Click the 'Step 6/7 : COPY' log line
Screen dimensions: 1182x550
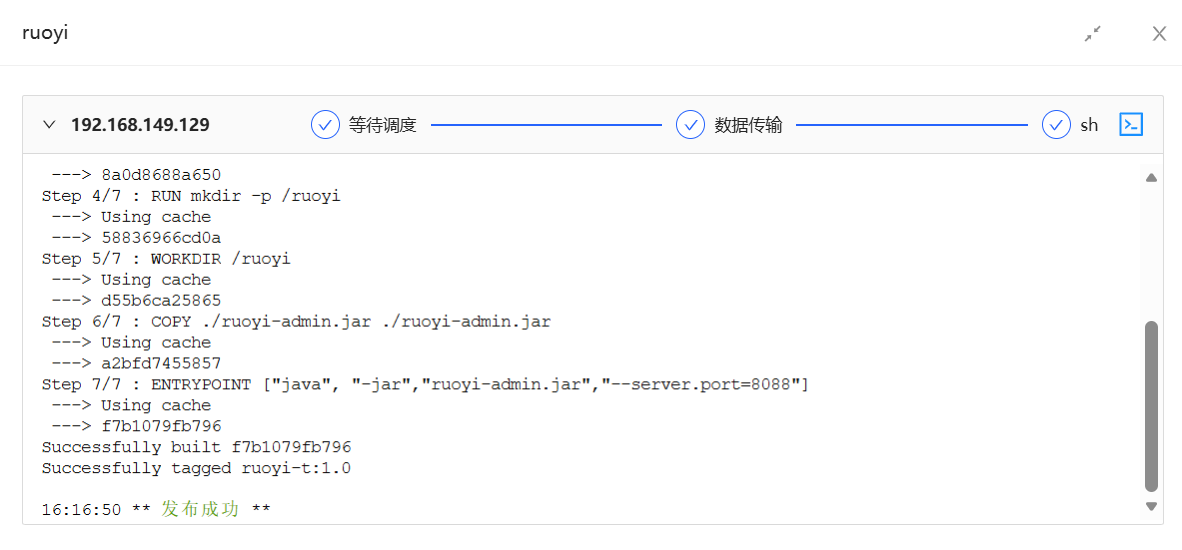click(296, 322)
